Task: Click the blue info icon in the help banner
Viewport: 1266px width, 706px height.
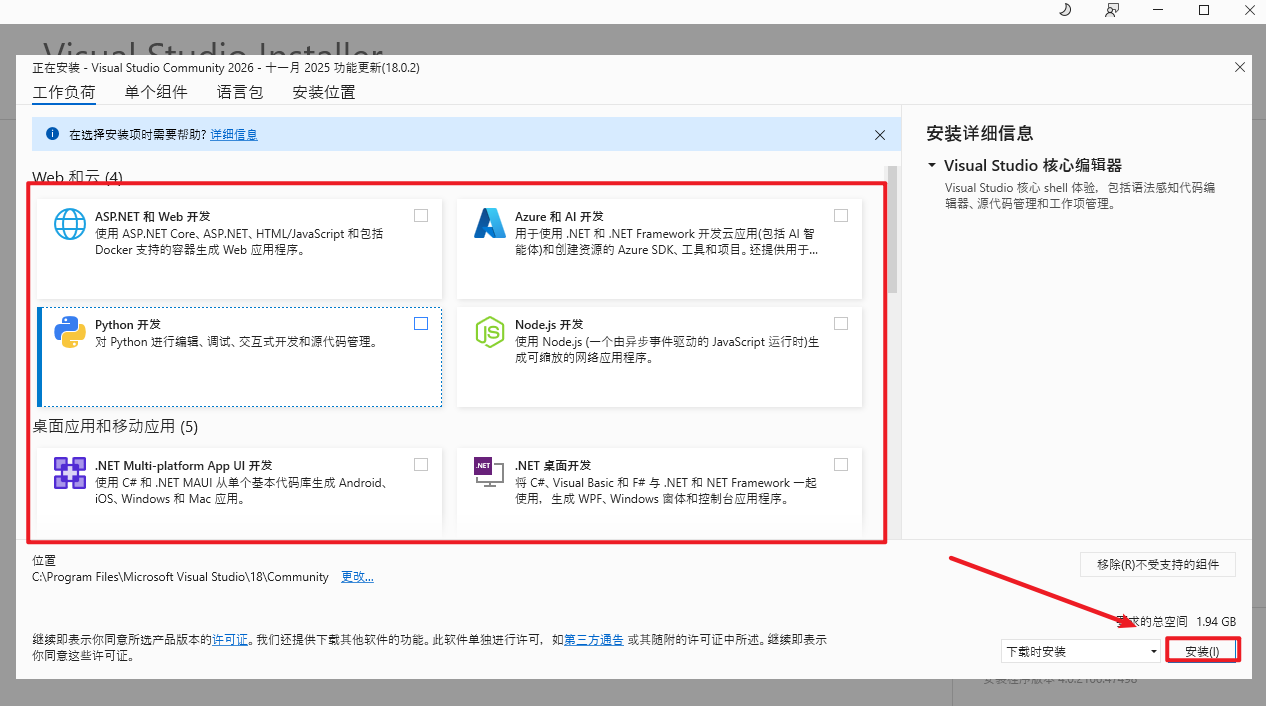Action: [52, 133]
